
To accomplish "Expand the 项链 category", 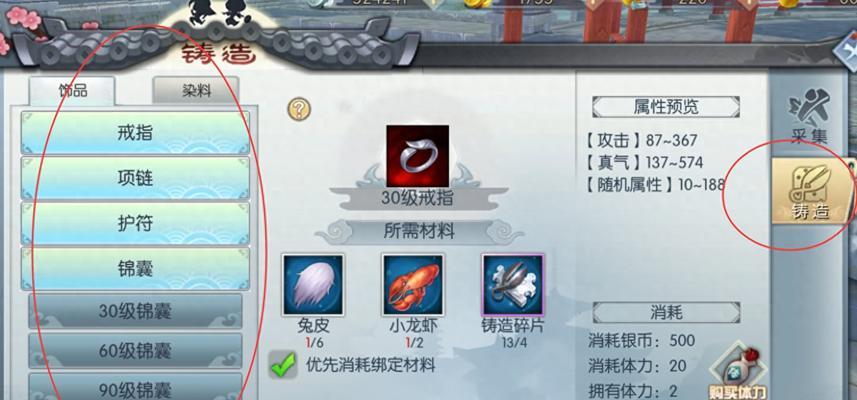I will (135, 178).
